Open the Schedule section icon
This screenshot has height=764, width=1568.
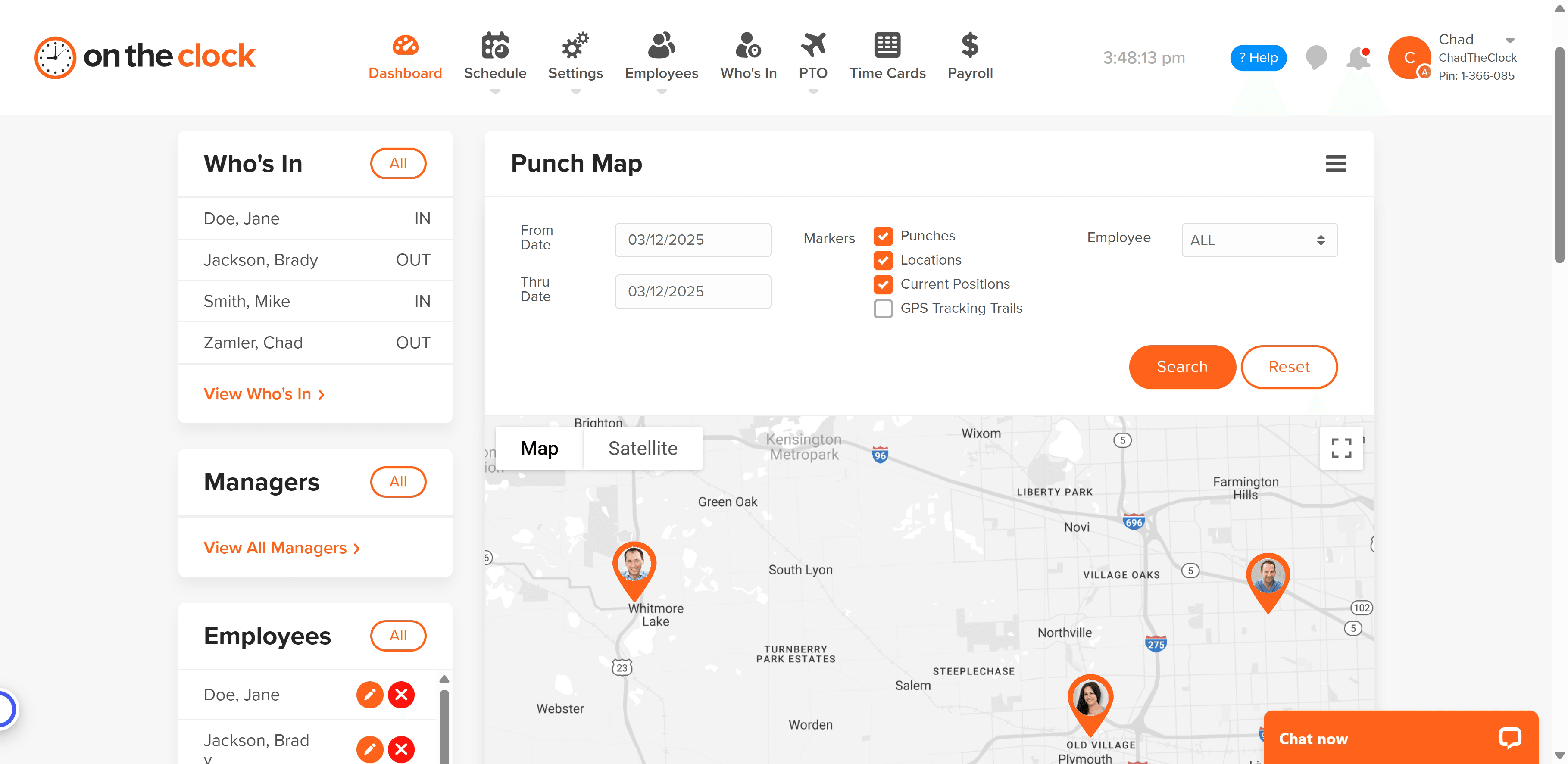(x=495, y=45)
